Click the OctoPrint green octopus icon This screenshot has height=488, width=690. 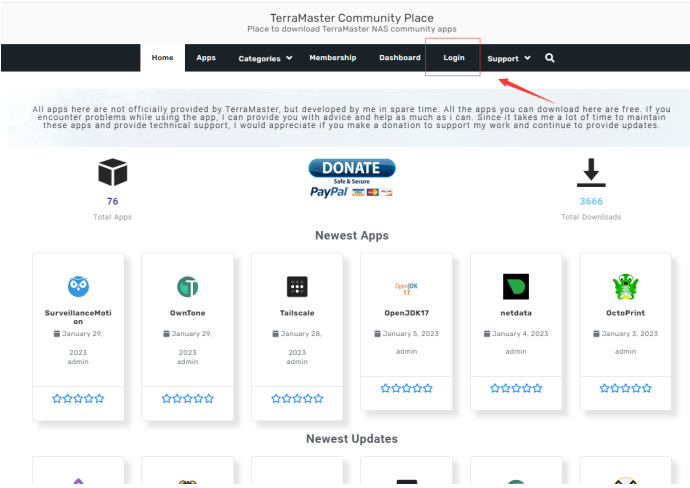(x=625, y=286)
